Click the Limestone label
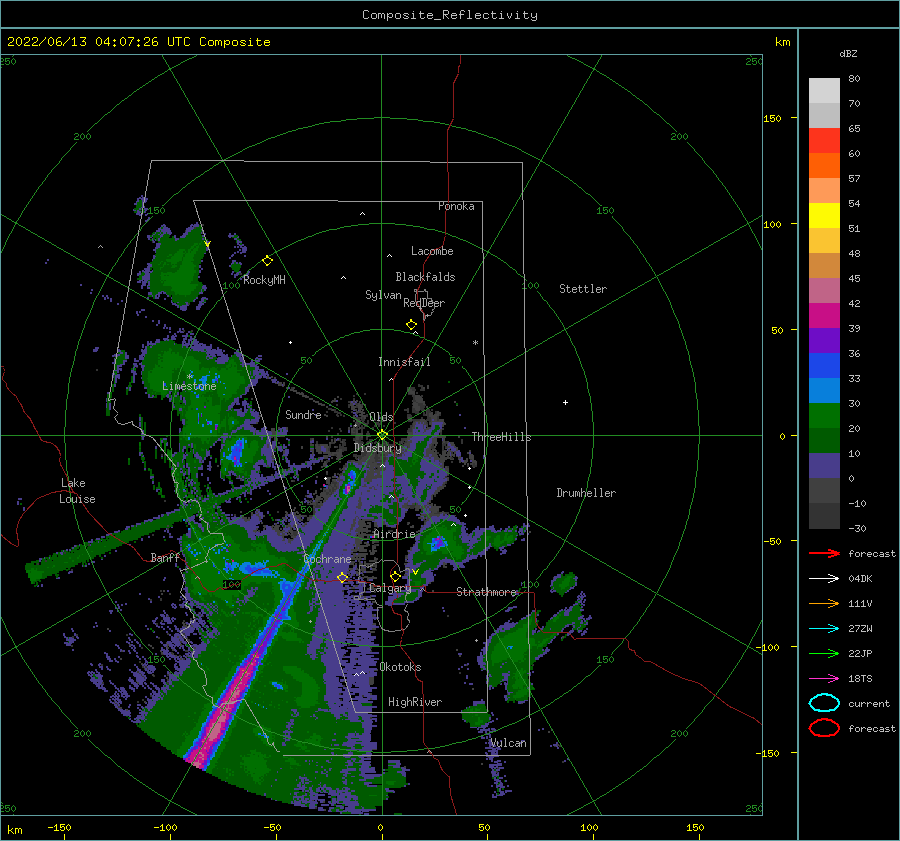Viewport: 900px width, 841px height. (x=189, y=386)
